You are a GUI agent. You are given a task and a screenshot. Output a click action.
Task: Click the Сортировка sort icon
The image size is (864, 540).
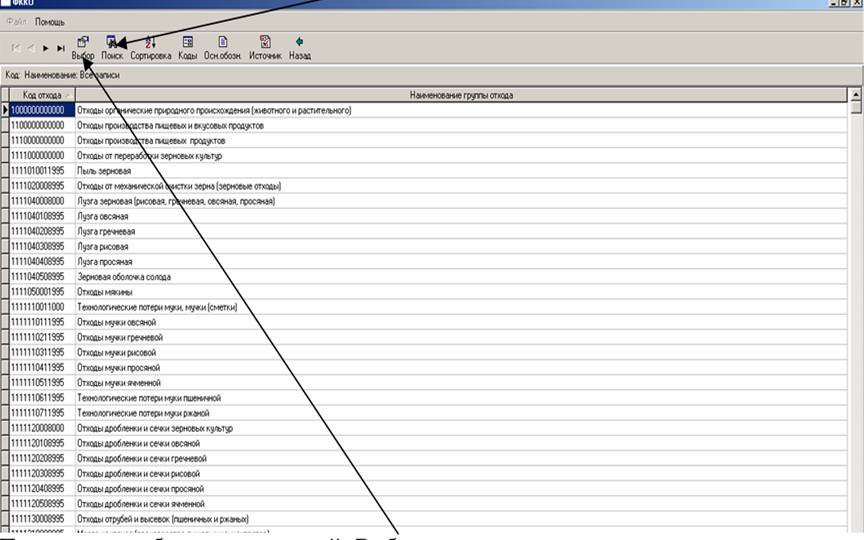151,47
